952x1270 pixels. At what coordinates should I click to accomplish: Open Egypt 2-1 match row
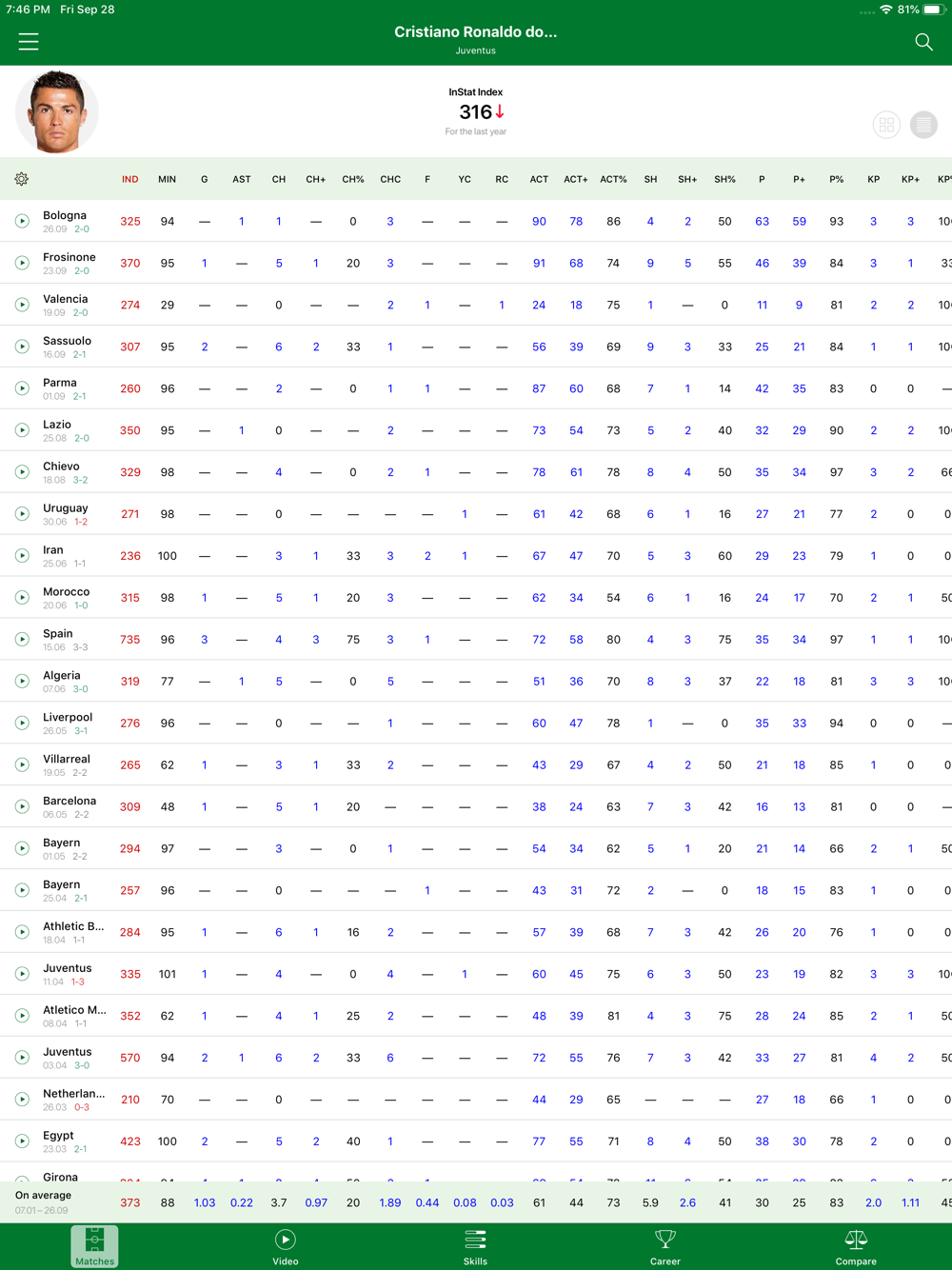click(x=476, y=1141)
